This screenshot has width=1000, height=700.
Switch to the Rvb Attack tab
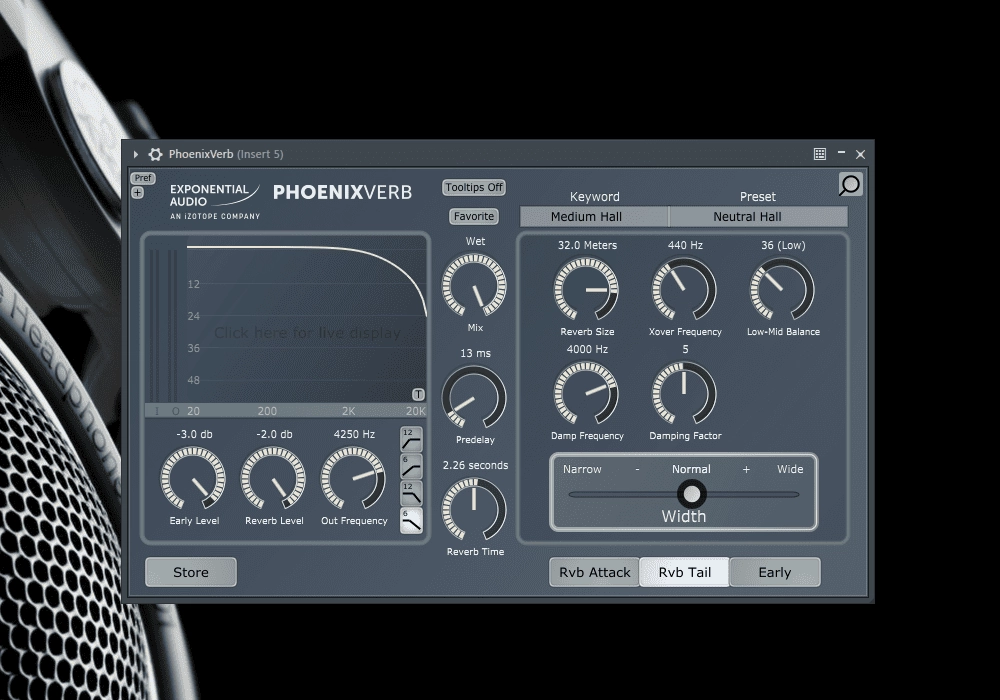[594, 572]
